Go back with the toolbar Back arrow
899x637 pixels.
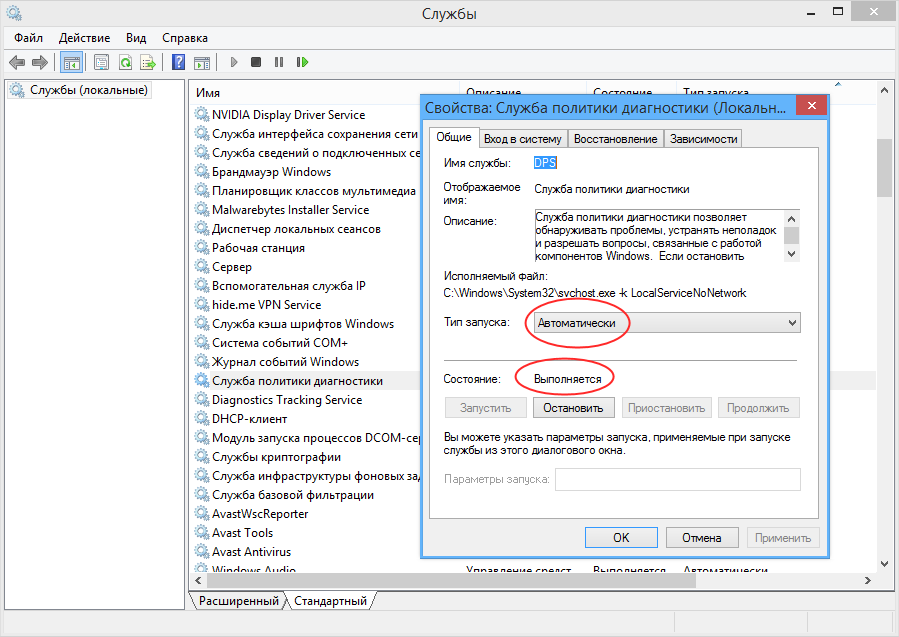(17, 62)
